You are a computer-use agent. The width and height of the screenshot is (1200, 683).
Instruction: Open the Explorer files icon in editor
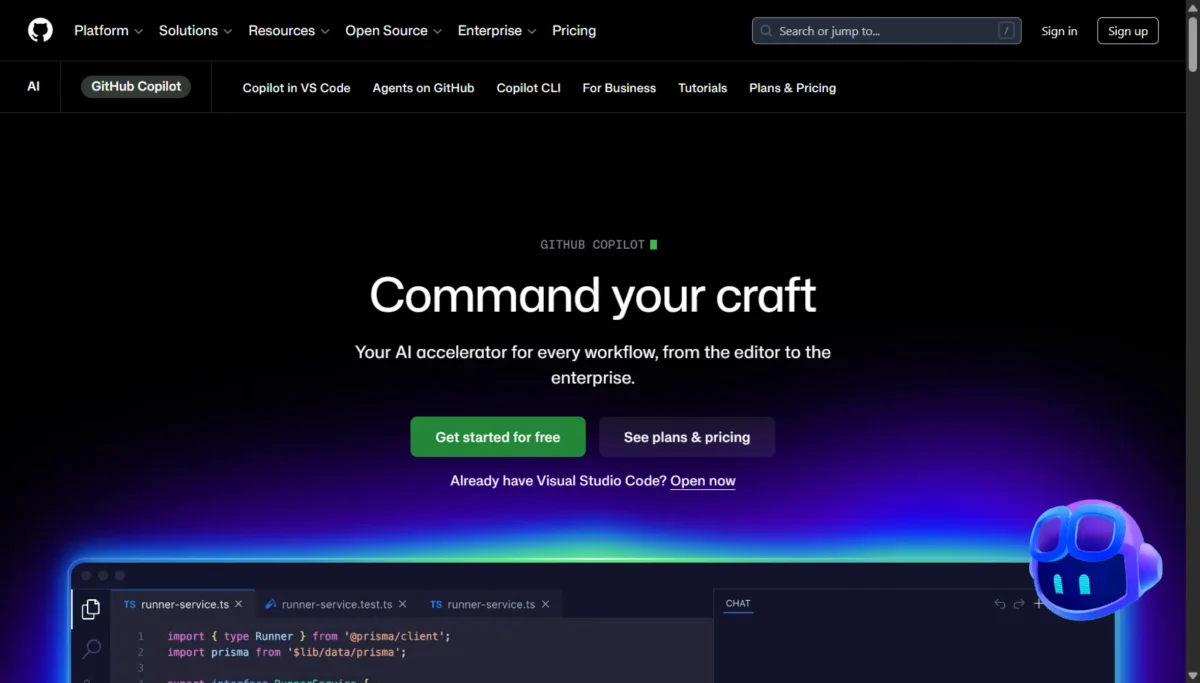(91, 609)
